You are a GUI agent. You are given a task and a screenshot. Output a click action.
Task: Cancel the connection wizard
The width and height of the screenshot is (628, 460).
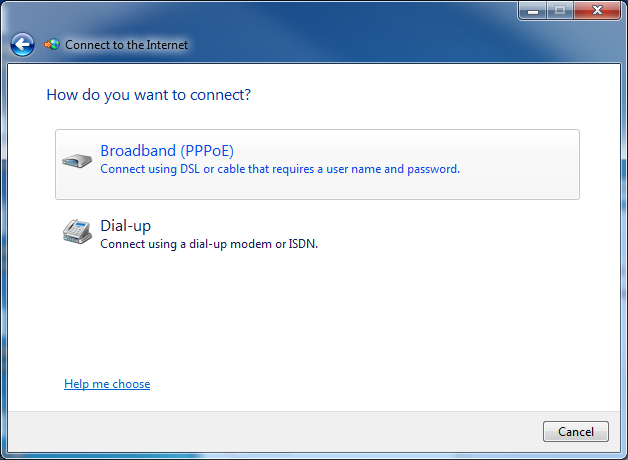coord(576,432)
